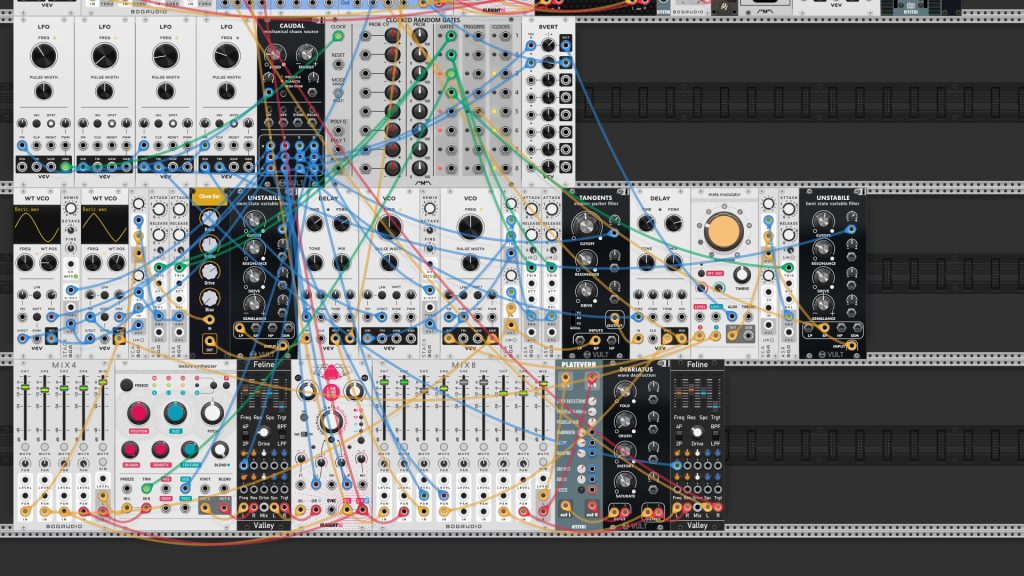Mute CH1 on MIX4
The height and width of the screenshot is (576, 1024).
[x=25, y=447]
